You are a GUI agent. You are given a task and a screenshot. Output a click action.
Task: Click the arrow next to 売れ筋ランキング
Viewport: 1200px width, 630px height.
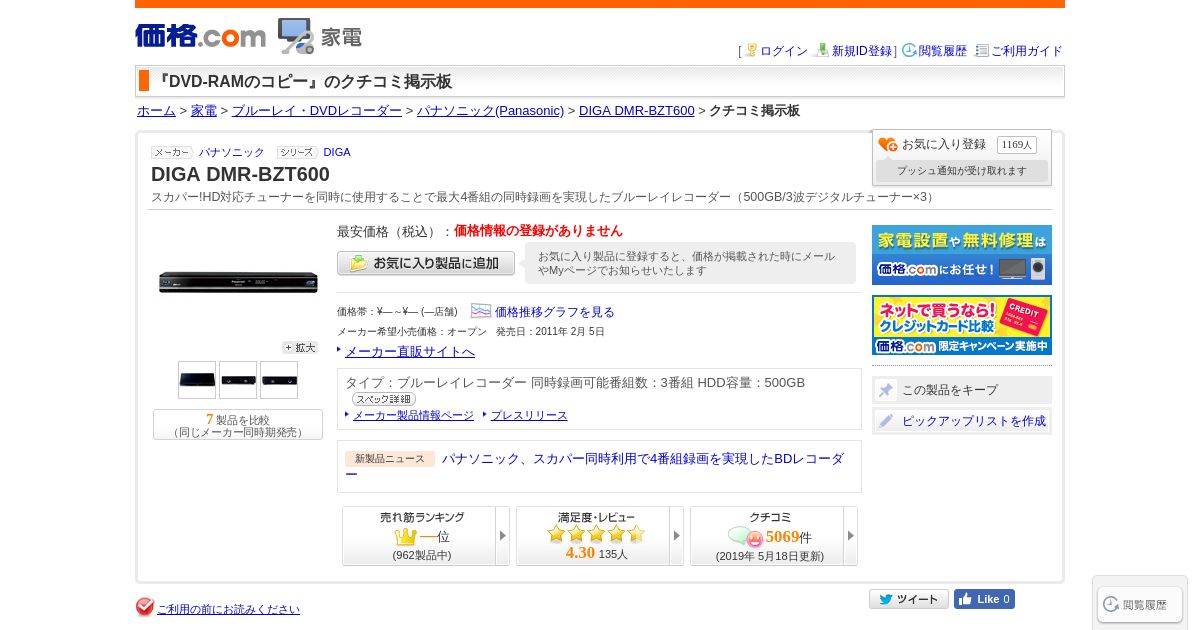503,536
